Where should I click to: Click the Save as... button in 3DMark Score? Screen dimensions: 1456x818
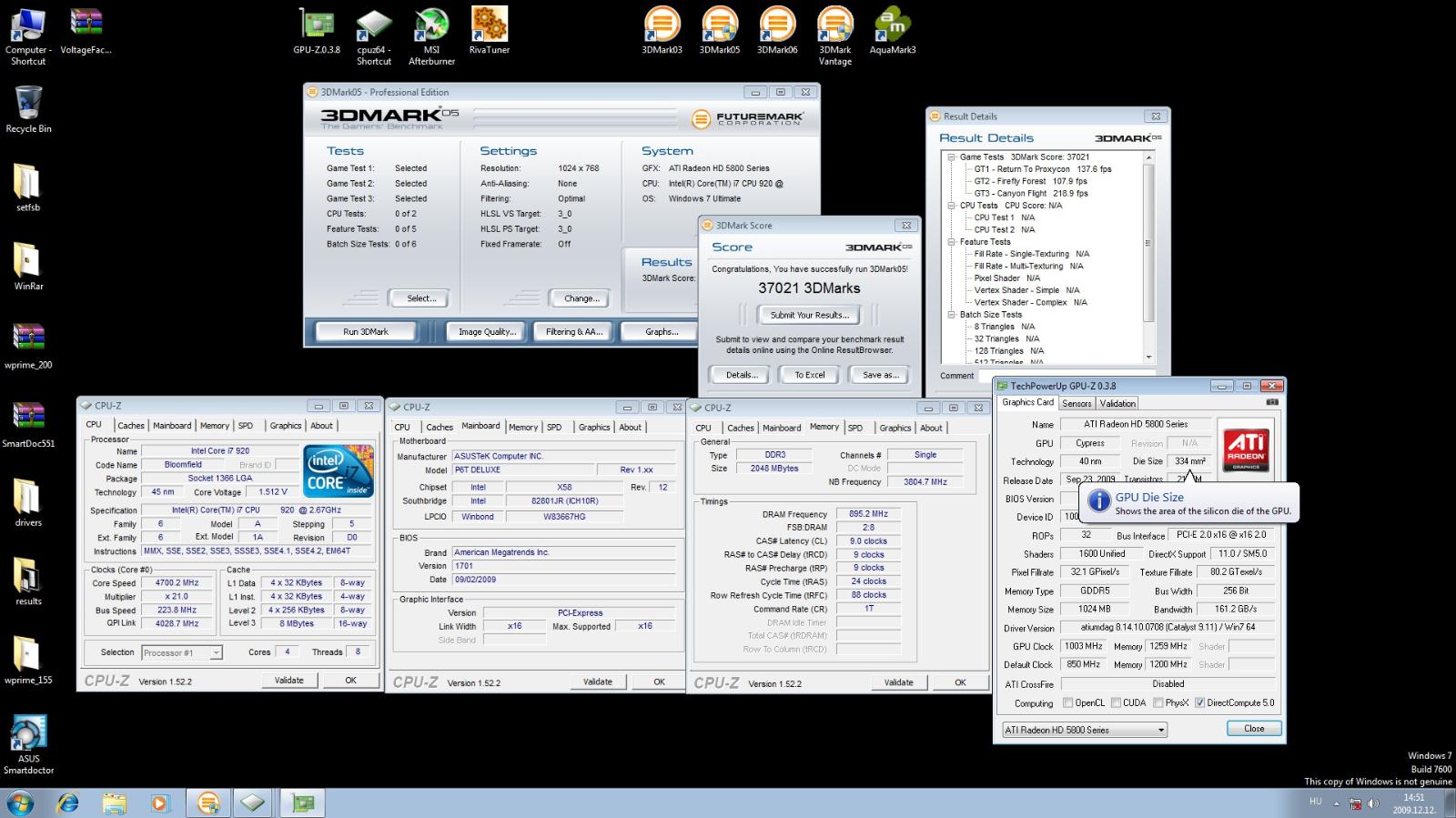pyautogui.click(x=880, y=375)
